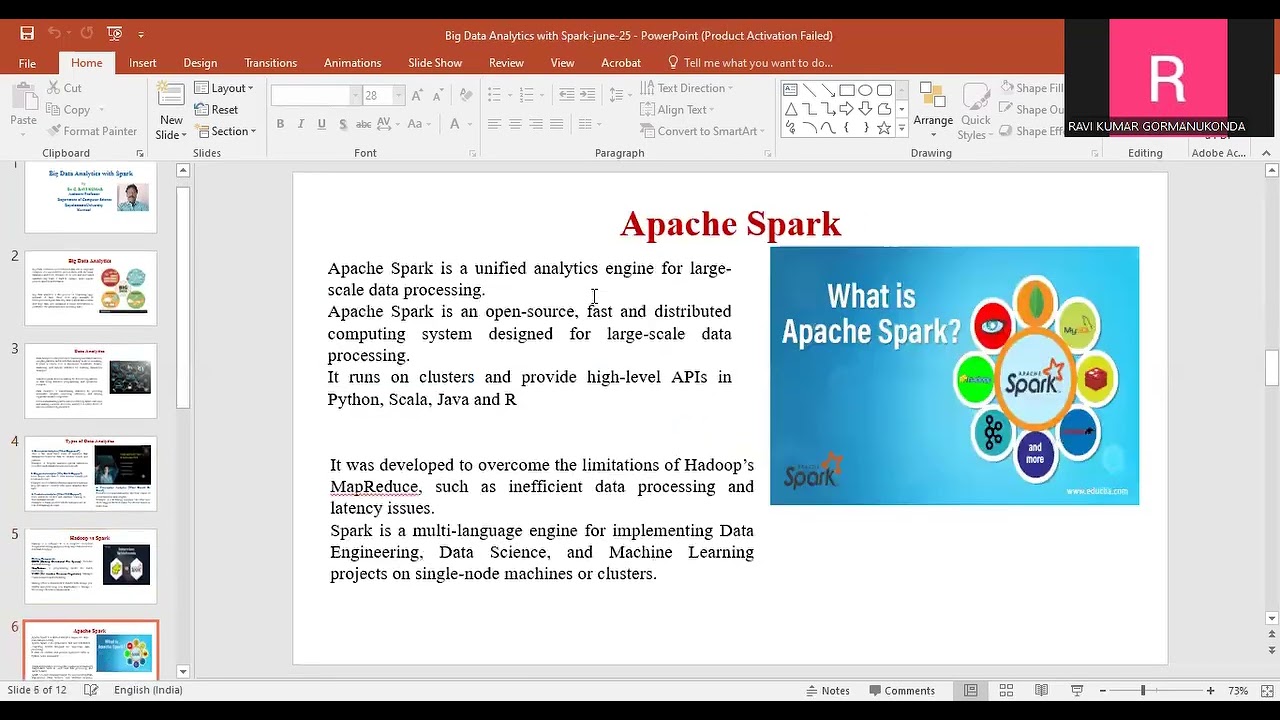Toggle Text Shadow formatting
The height and width of the screenshot is (720, 1280).
[343, 124]
